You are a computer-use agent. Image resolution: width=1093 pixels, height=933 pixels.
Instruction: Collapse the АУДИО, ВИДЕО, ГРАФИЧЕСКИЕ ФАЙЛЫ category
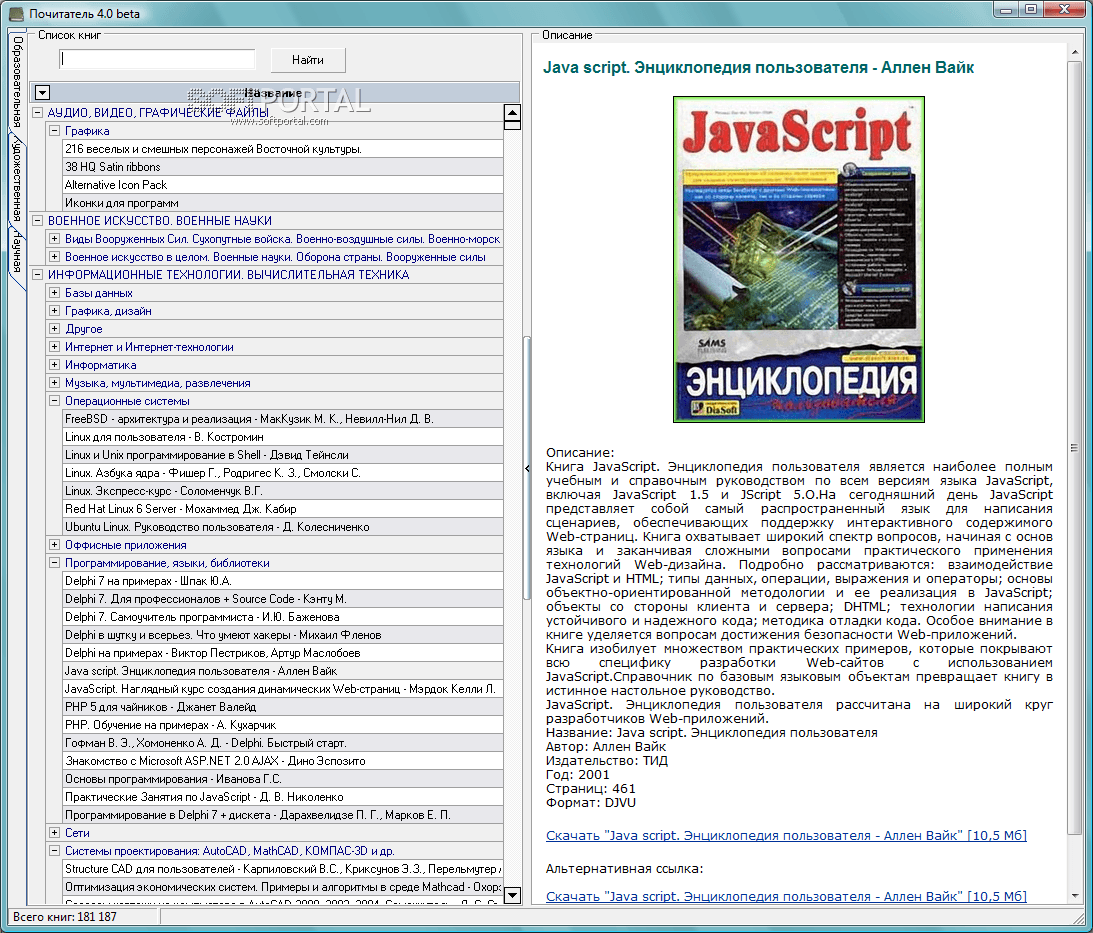tap(38, 112)
